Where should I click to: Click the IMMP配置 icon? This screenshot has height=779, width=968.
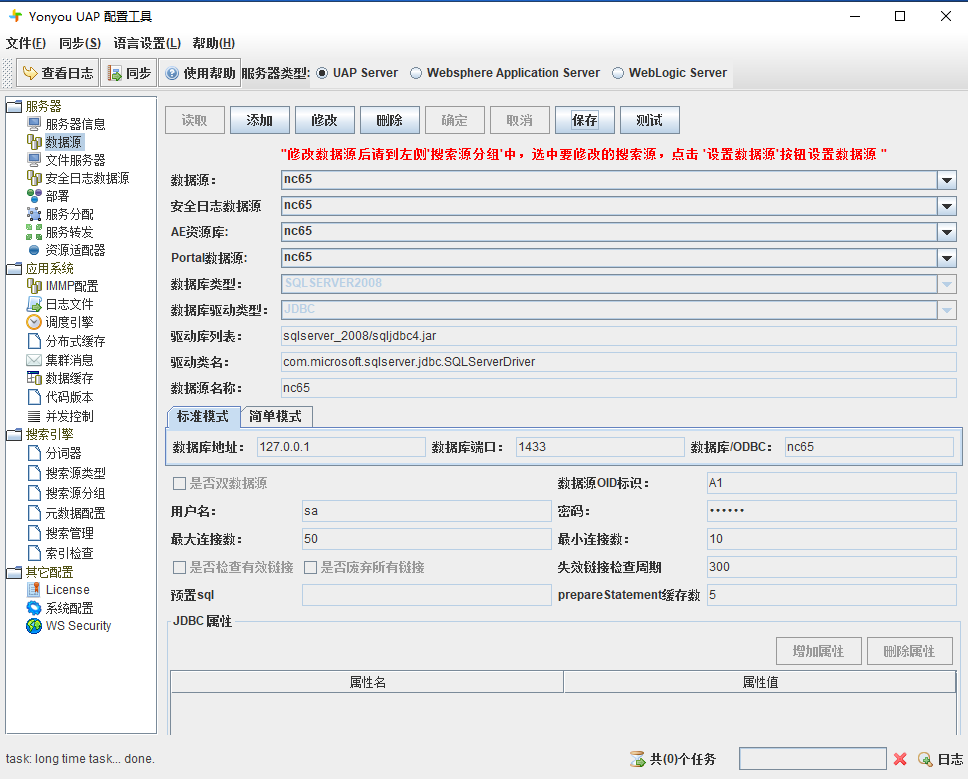pyautogui.click(x=34, y=286)
